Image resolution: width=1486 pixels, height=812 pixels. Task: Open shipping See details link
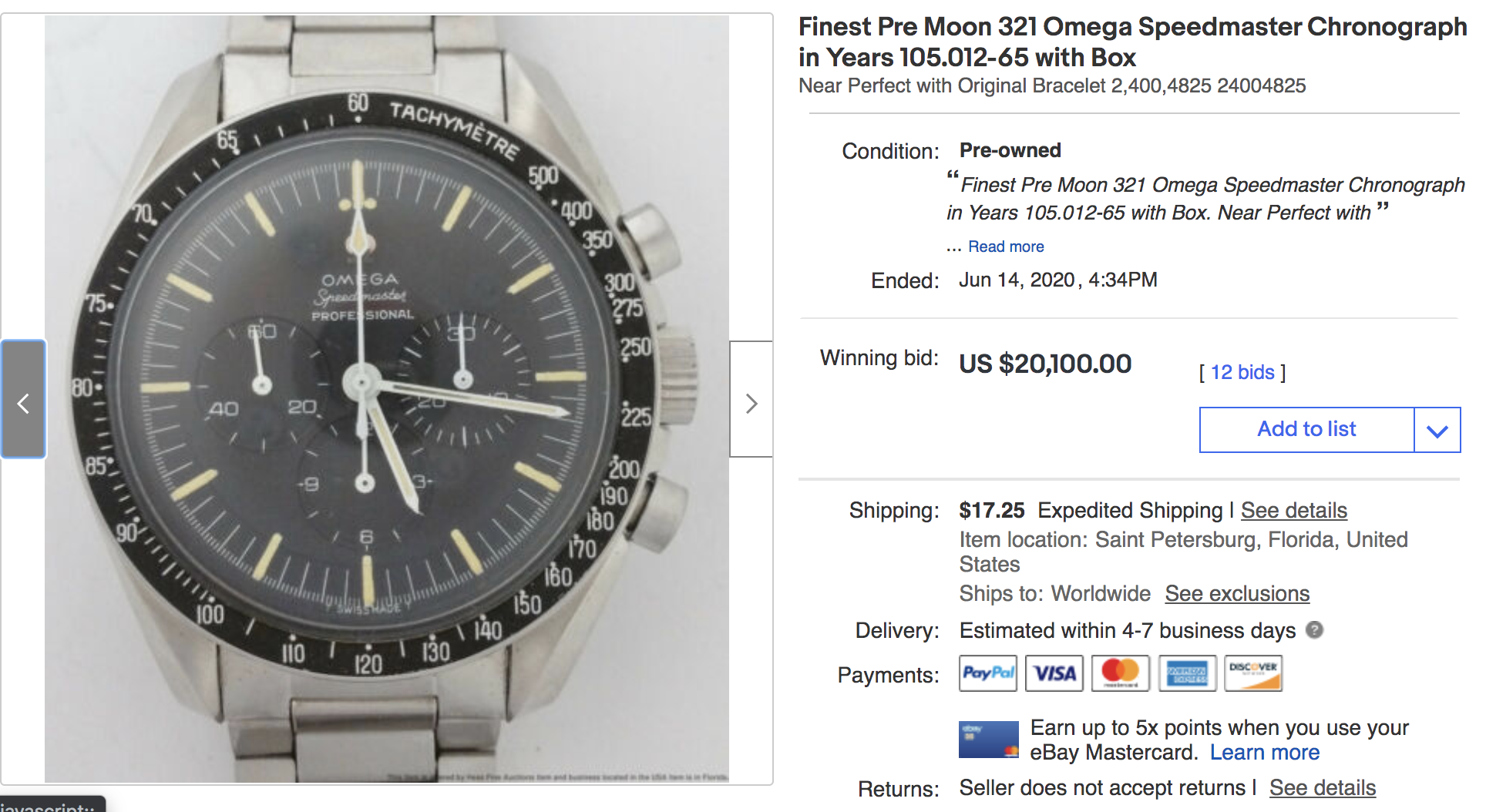coord(1294,510)
